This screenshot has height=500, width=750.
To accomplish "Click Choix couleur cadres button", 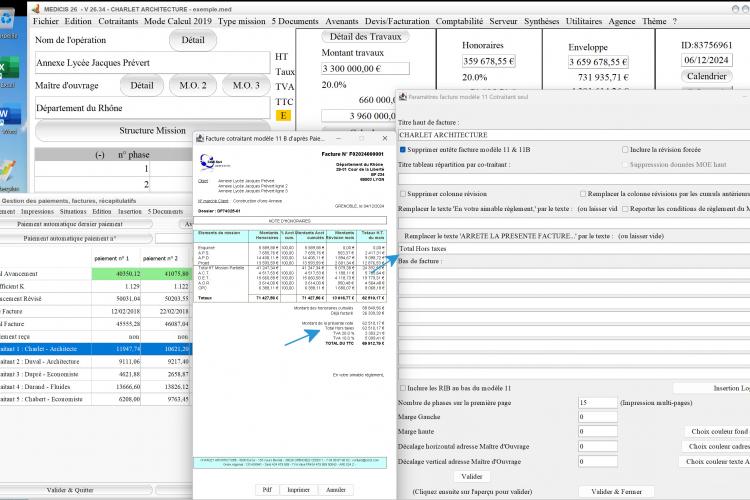I will pos(717,446).
